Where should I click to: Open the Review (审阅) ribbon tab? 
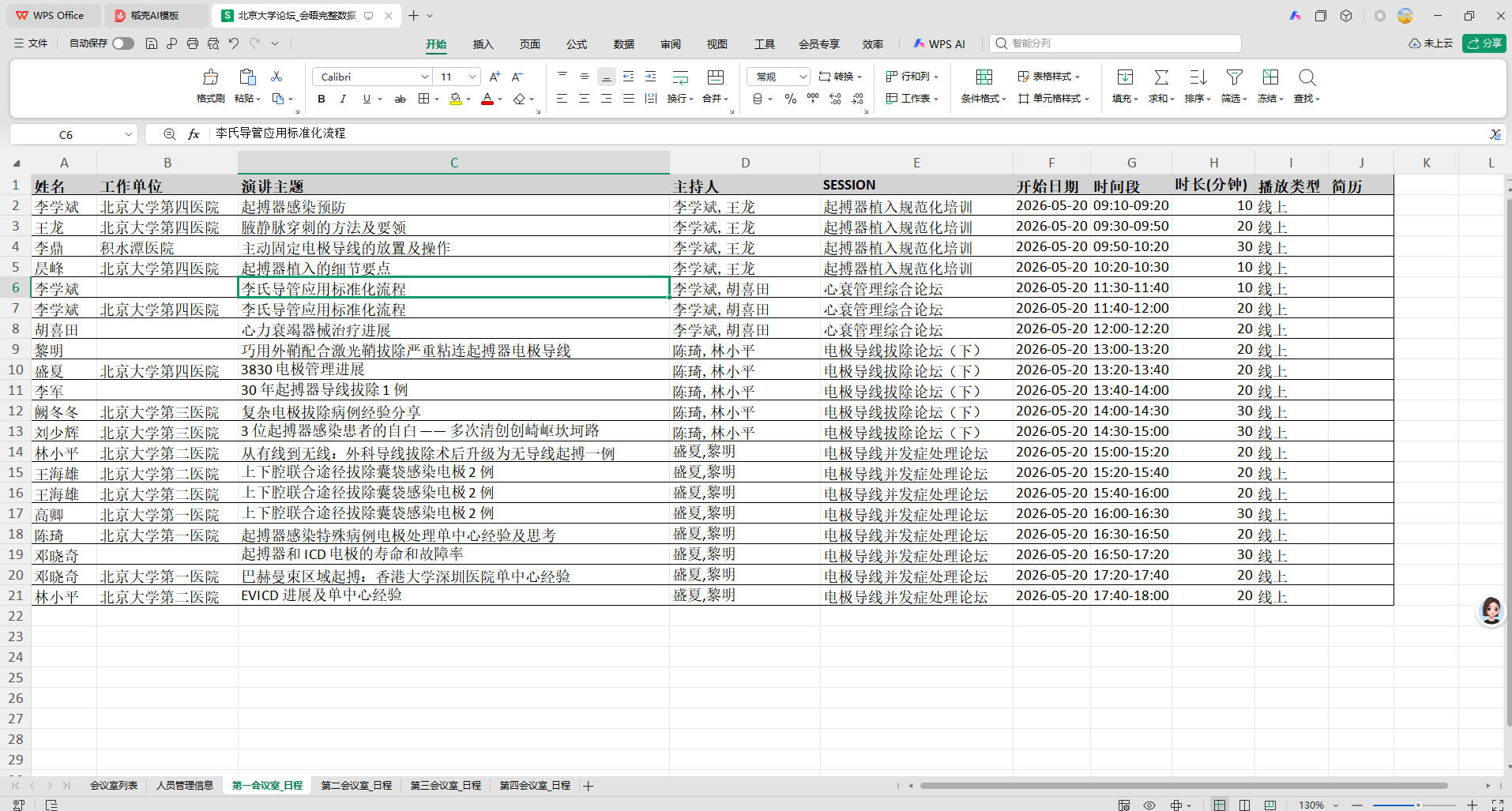click(671, 44)
